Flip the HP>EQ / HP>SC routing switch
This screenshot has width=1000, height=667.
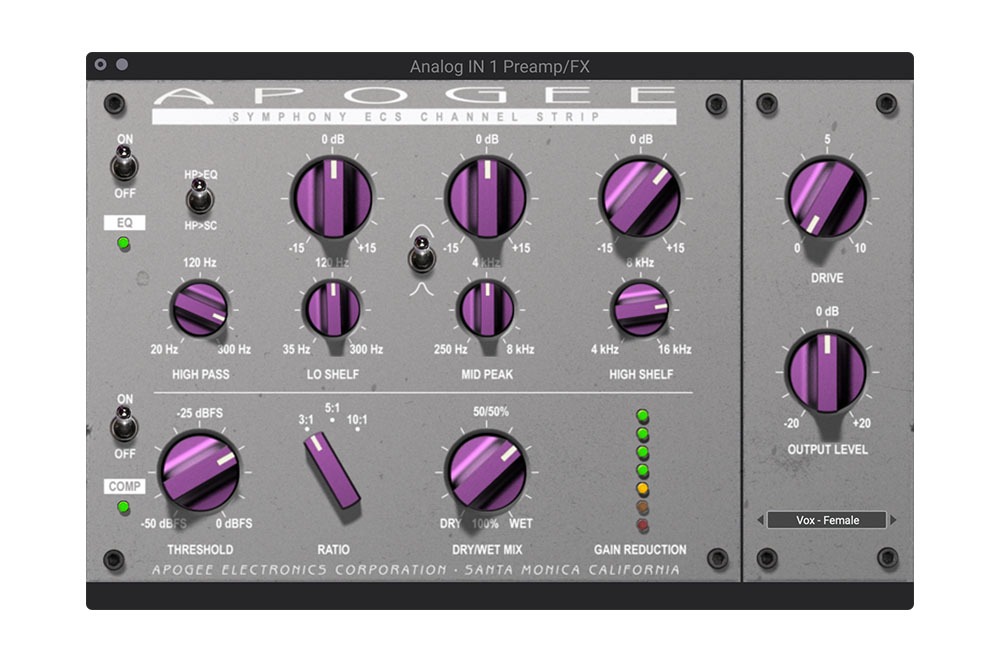(x=200, y=197)
